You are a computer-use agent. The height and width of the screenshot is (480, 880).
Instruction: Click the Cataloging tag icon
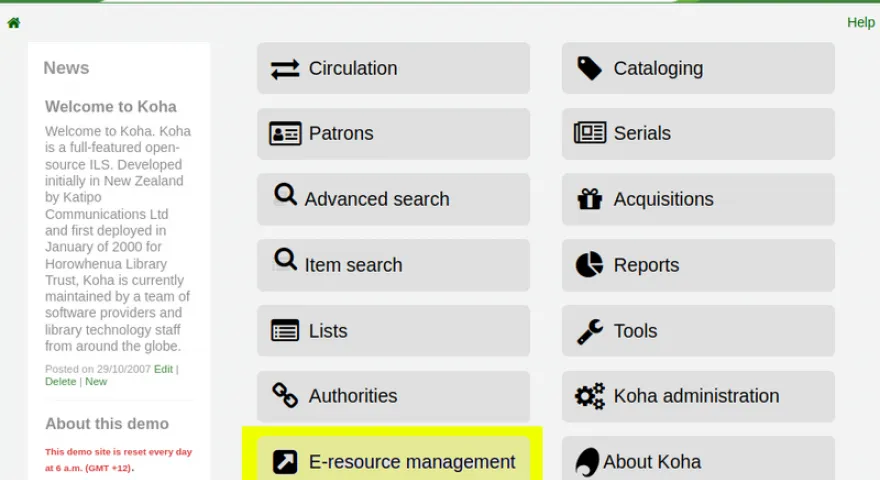click(589, 68)
